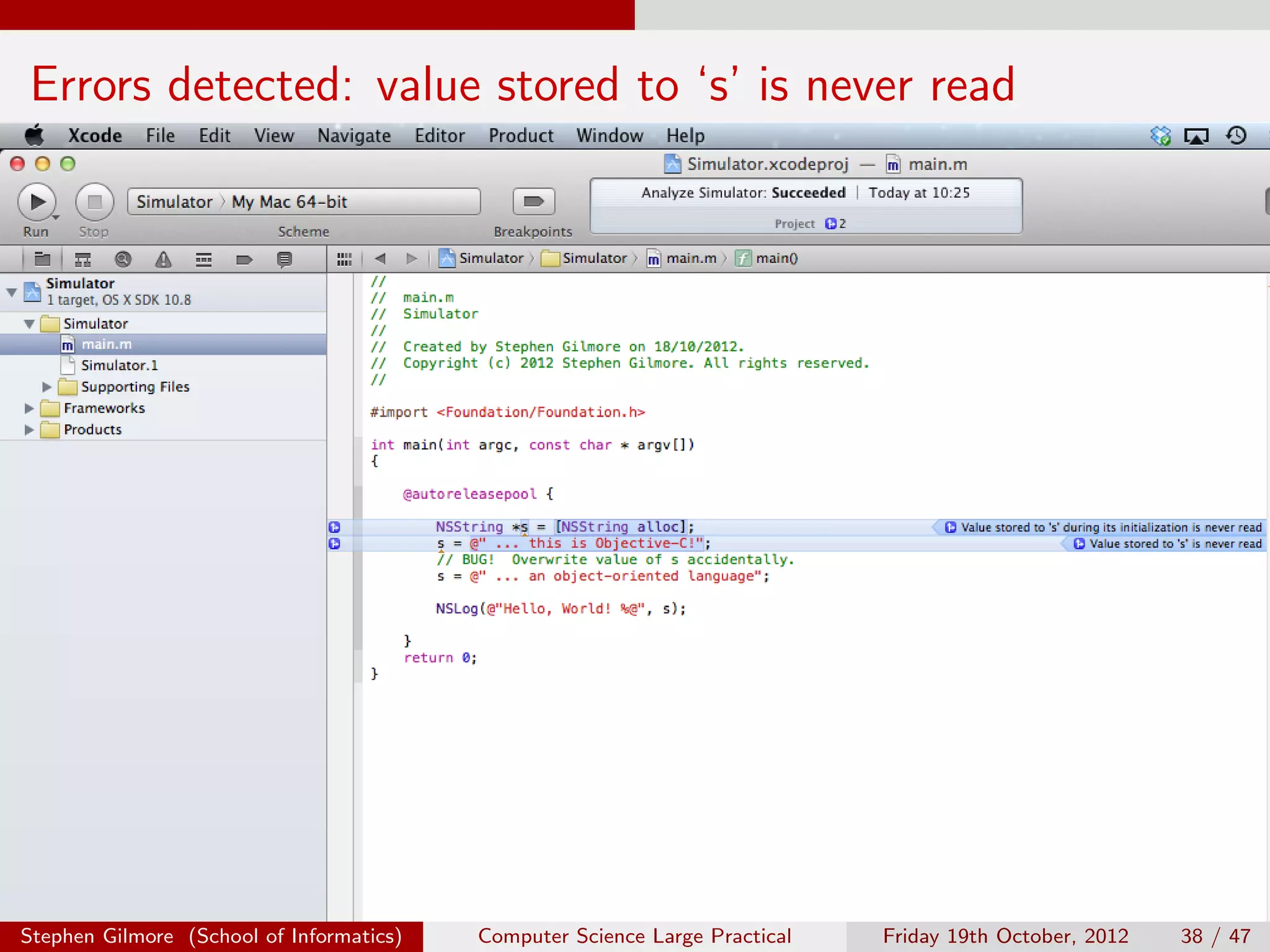
Task: Go back with the jump bar arrow
Action: click(380, 258)
